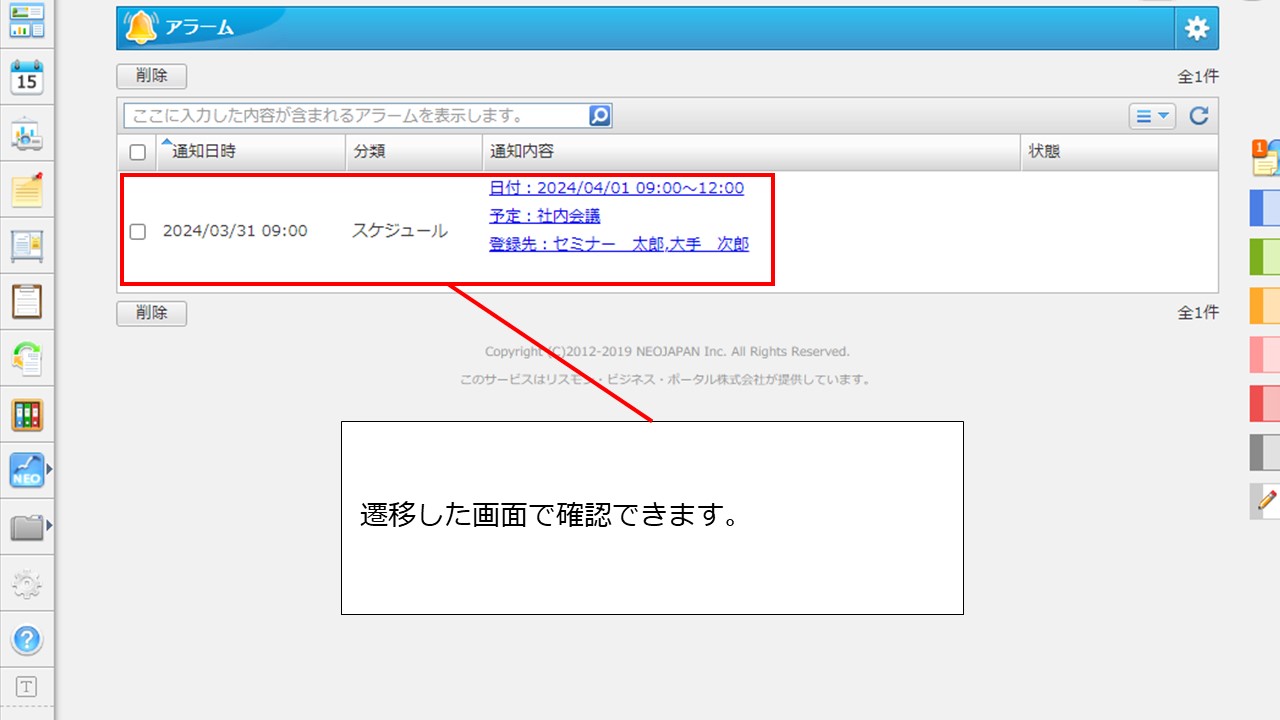Open the document with green arrow icon
Screen dimensions: 1280x720
click(26, 358)
